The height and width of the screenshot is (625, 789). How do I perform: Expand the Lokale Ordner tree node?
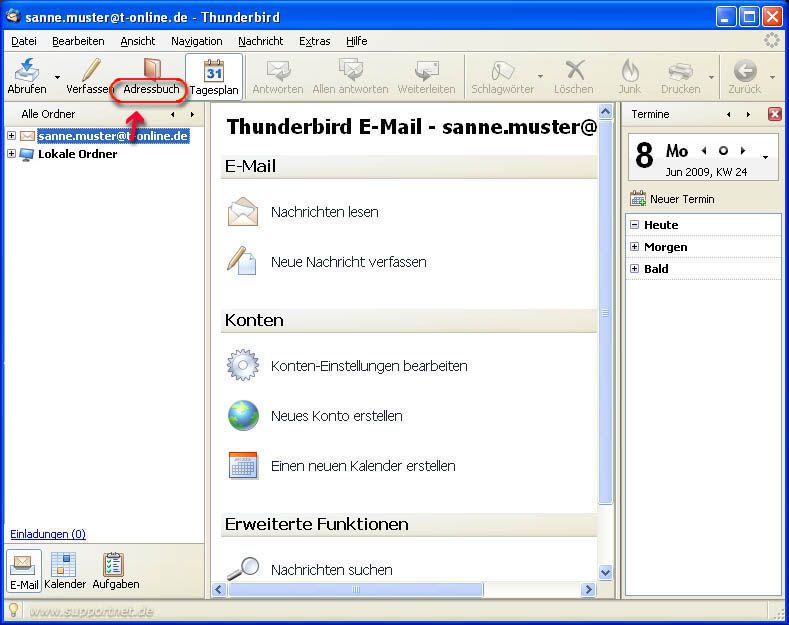[x=11, y=154]
